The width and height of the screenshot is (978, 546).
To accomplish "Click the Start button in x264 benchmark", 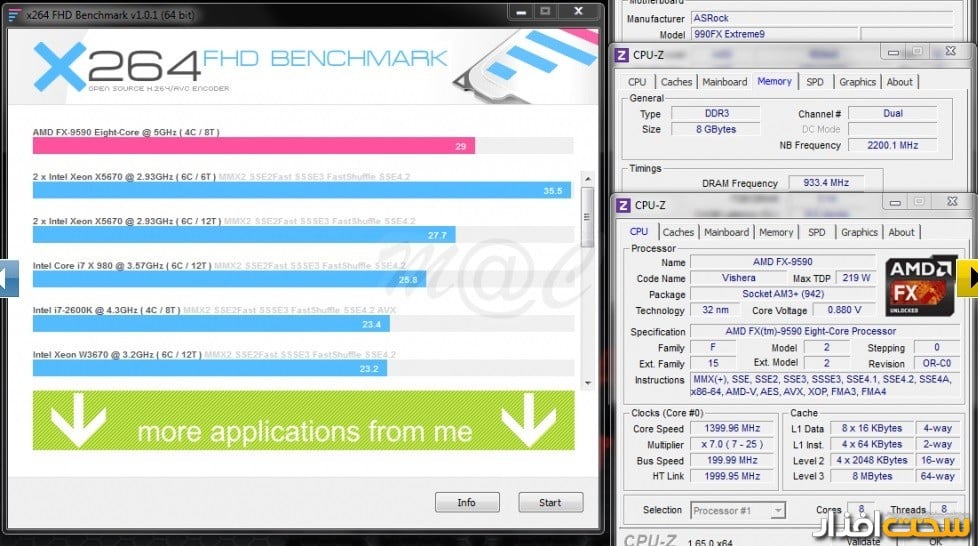I will [x=550, y=502].
